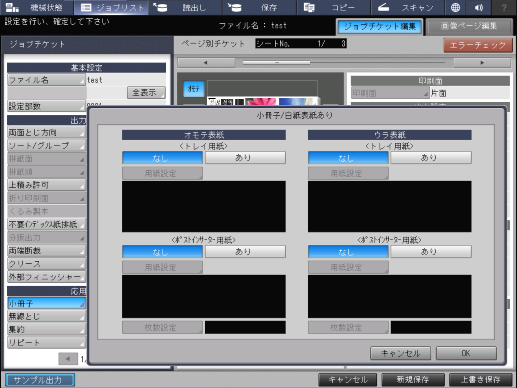Click the globe network icon
517x388 pixels.
click(455, 7)
